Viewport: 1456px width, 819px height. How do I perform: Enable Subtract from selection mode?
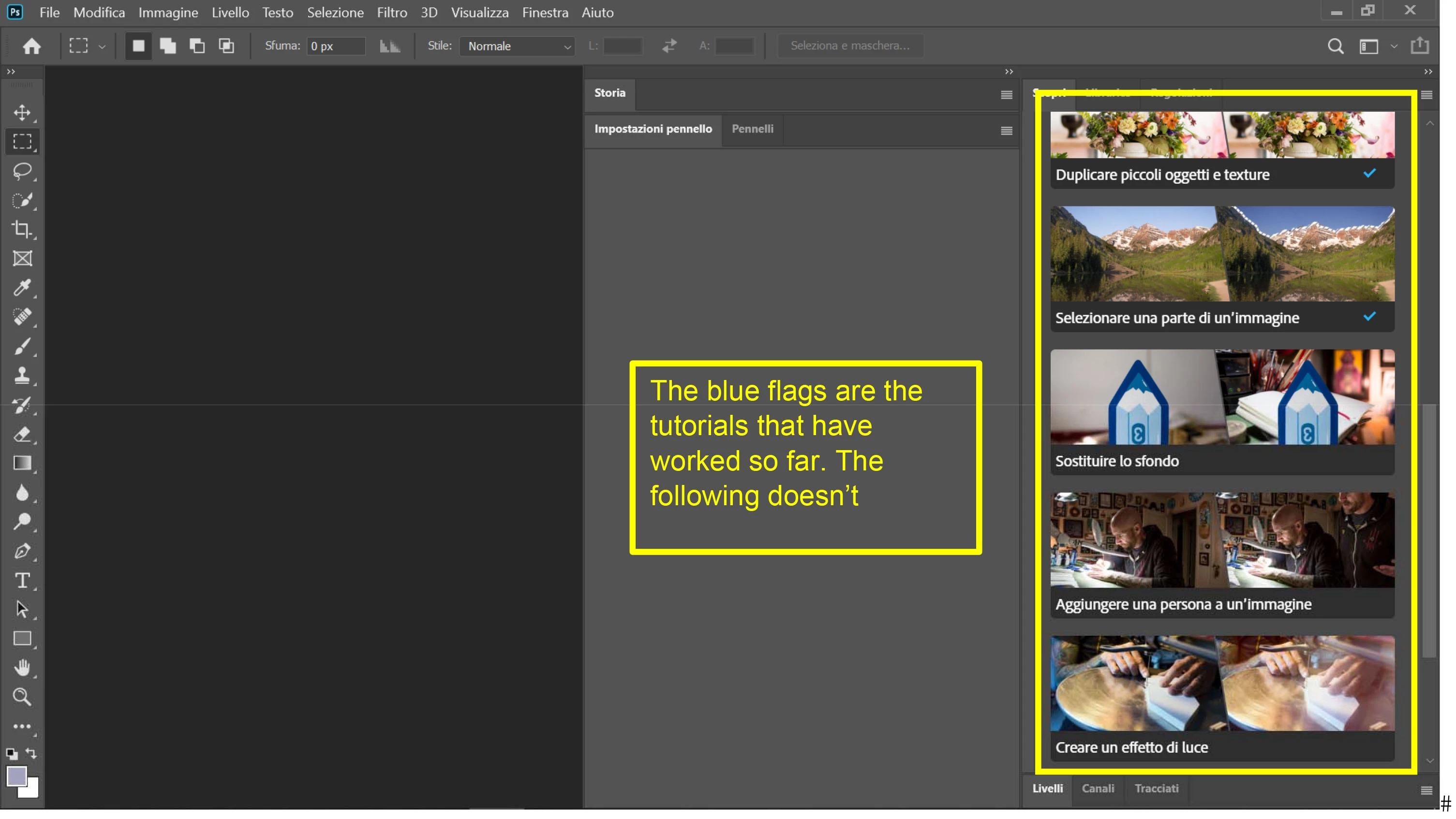pyautogui.click(x=197, y=46)
